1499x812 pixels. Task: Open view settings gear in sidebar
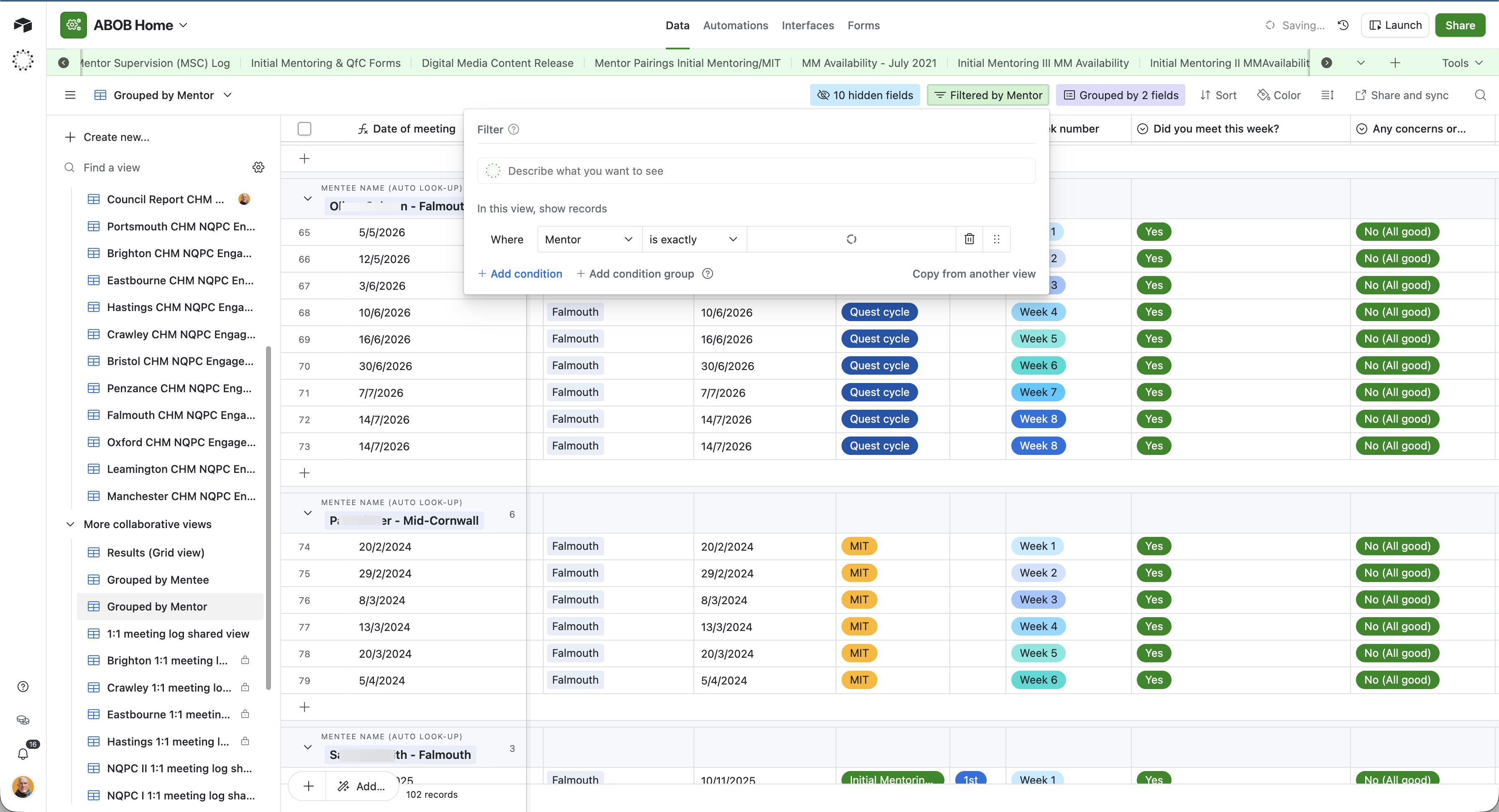click(x=258, y=168)
